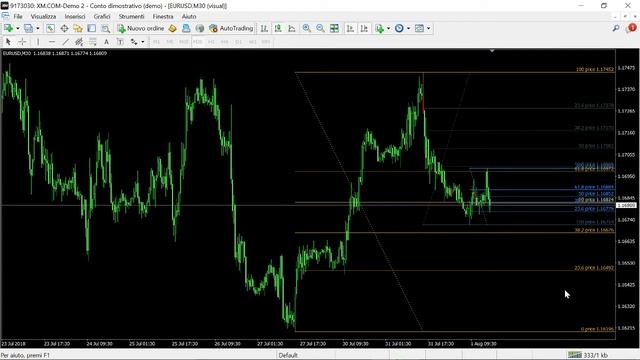Switch chart to MN timeframe
The image size is (640, 360).
tap(266, 42)
